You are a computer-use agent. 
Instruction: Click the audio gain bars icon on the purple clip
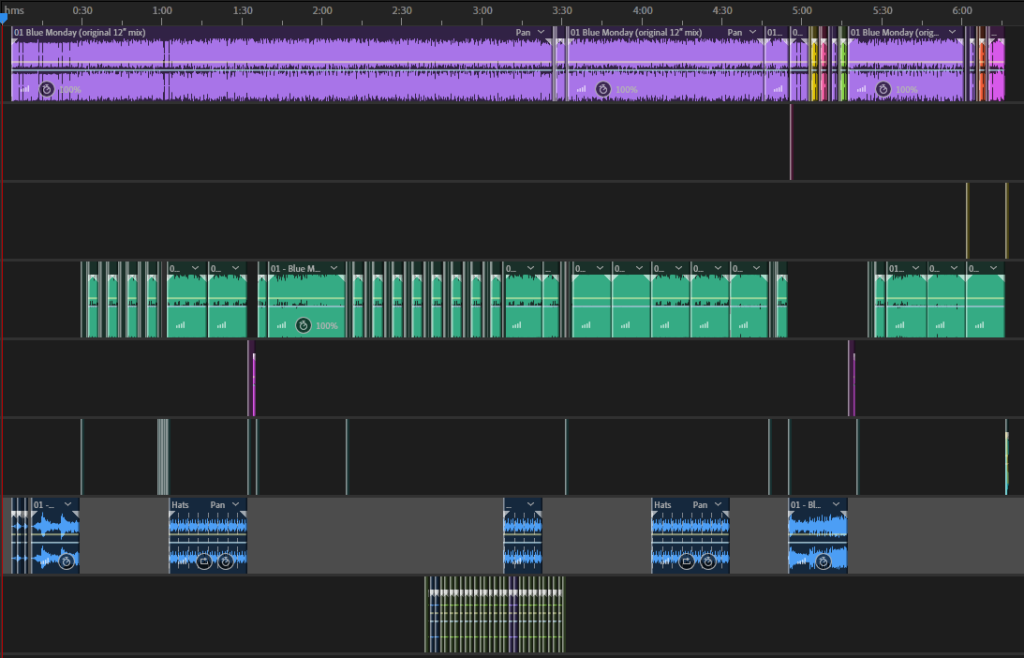point(24,89)
